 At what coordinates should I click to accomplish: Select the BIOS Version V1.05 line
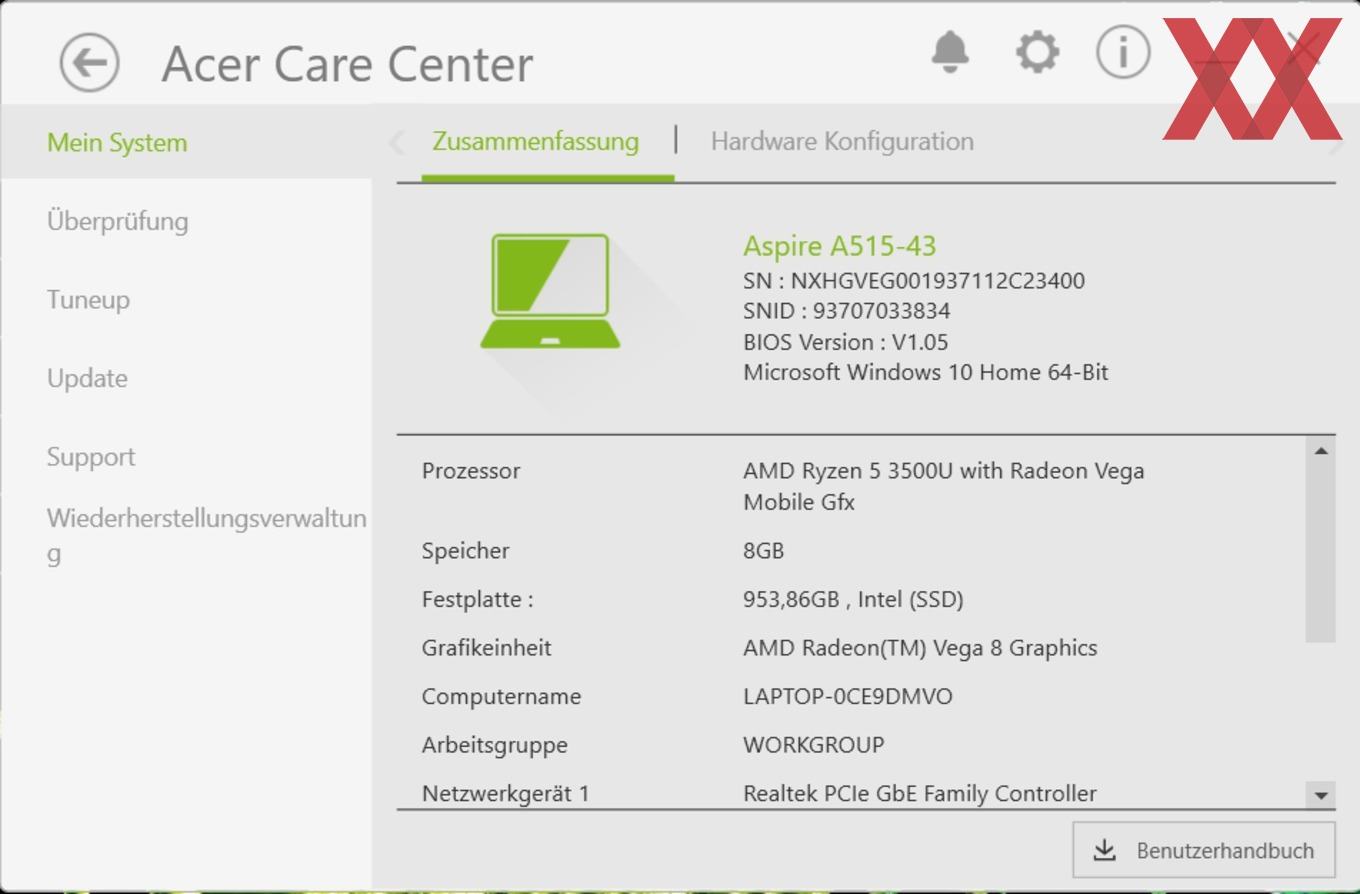pyautogui.click(x=845, y=342)
